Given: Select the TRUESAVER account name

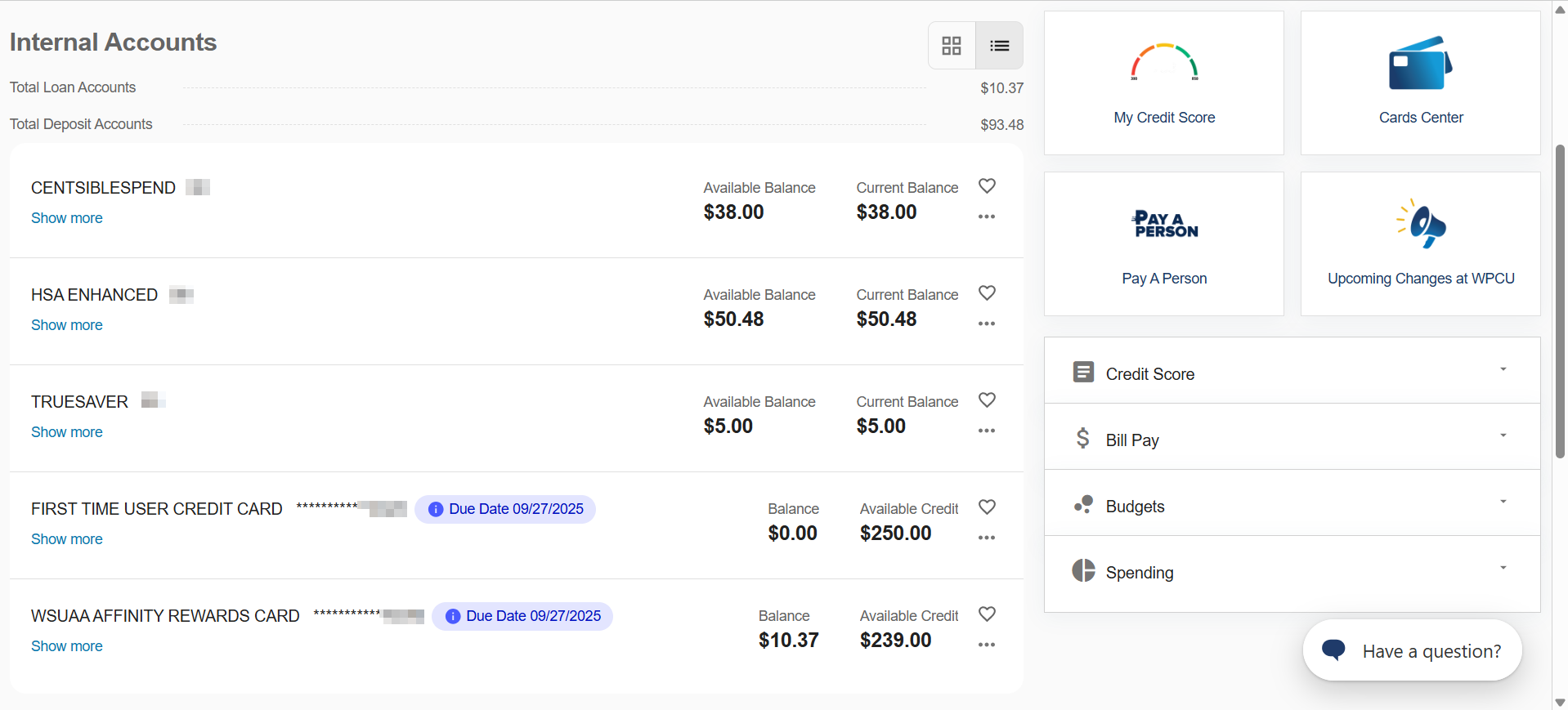Looking at the screenshot, I should click(79, 402).
